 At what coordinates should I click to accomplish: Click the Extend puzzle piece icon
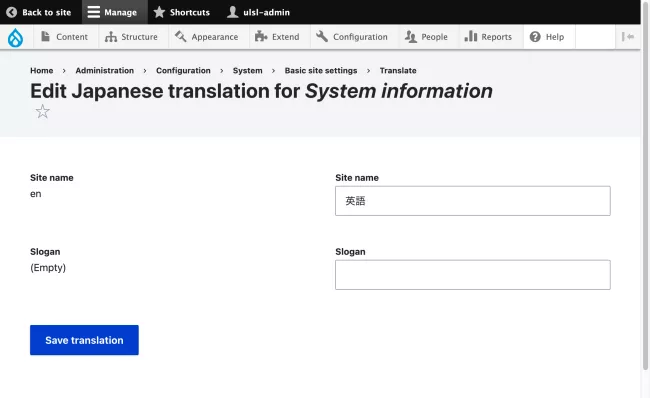(261, 36)
